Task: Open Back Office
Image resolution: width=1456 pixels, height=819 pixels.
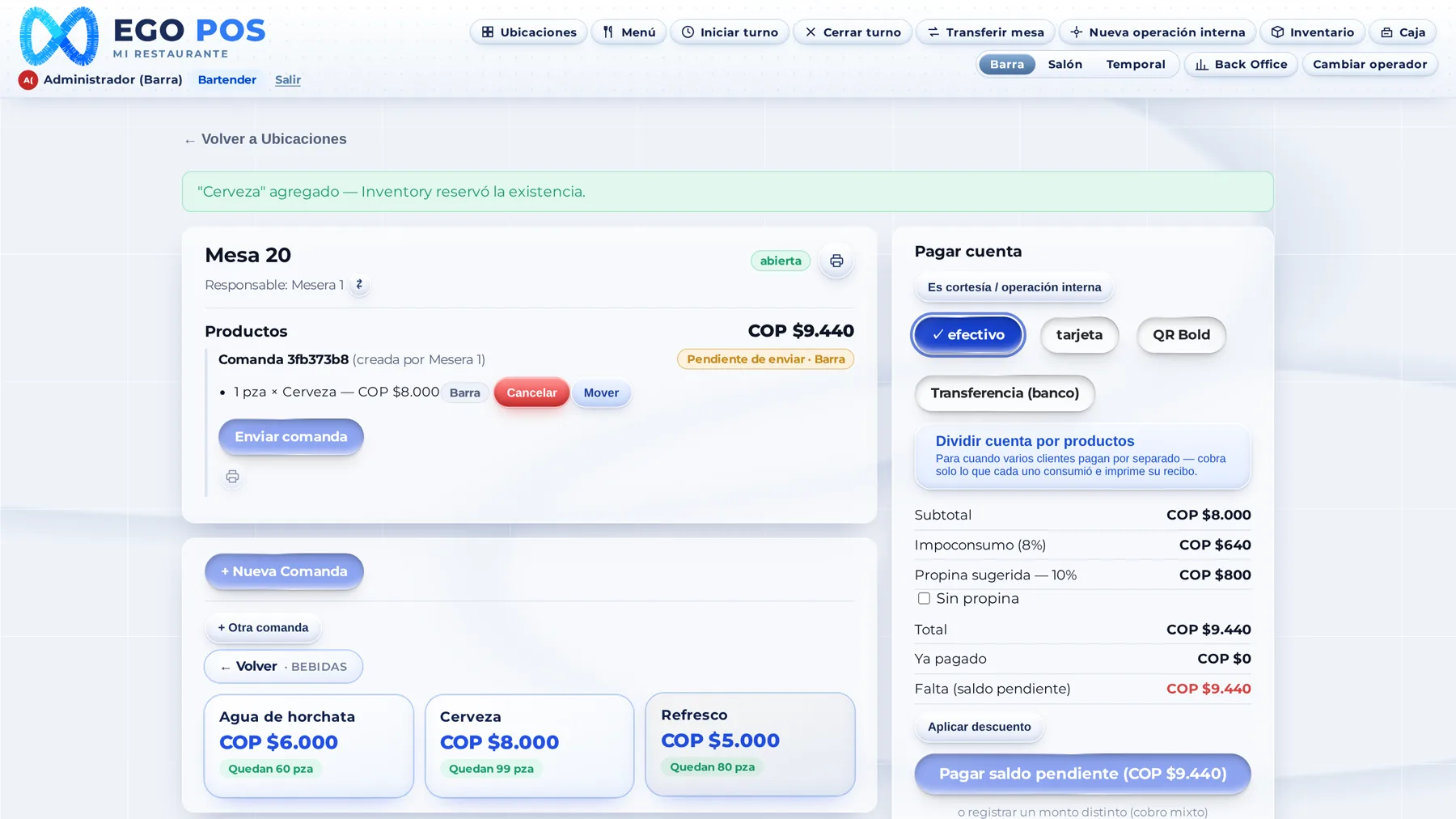Action: tap(1241, 65)
